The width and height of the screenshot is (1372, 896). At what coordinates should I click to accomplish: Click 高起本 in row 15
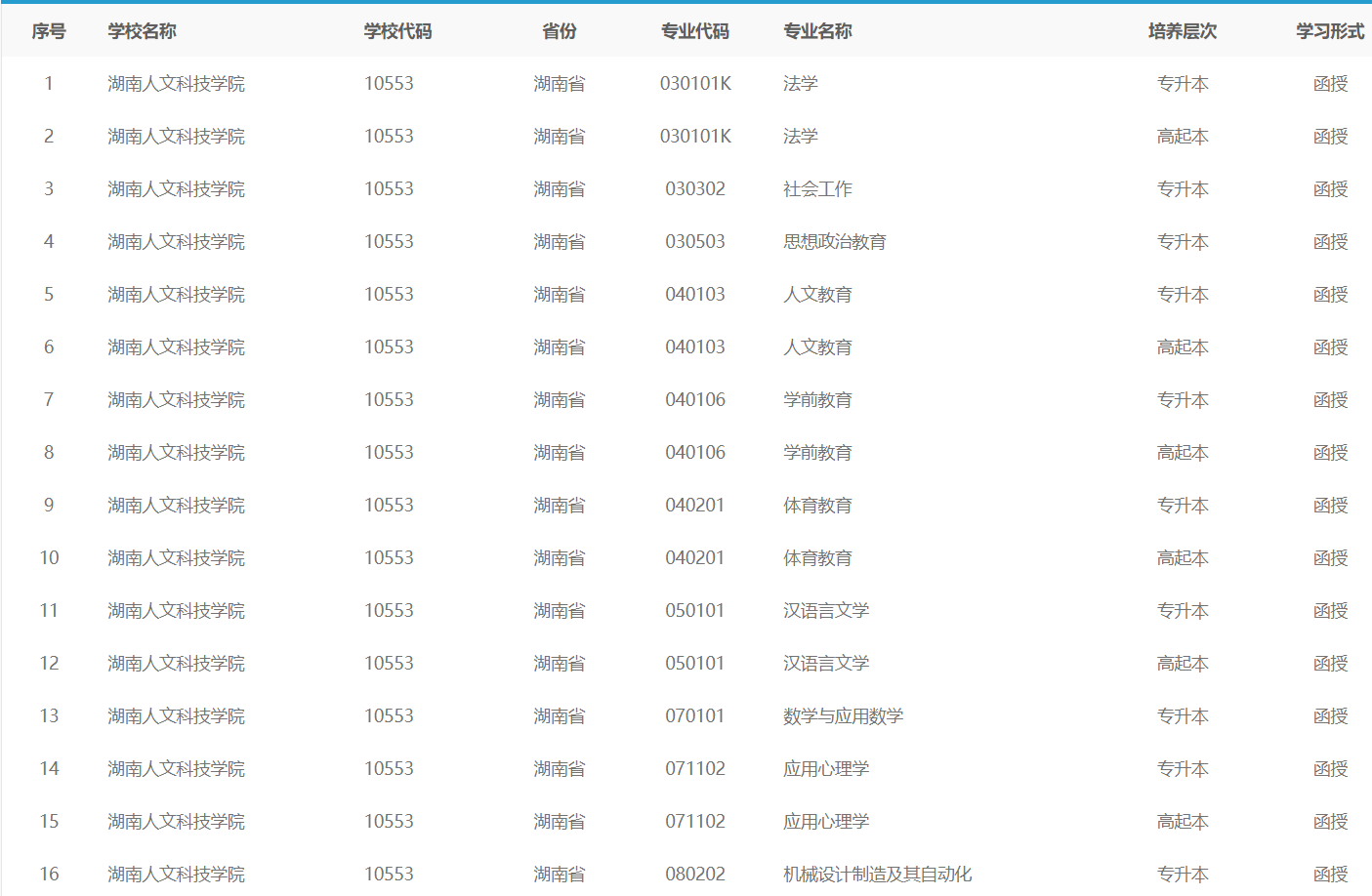point(1183,822)
